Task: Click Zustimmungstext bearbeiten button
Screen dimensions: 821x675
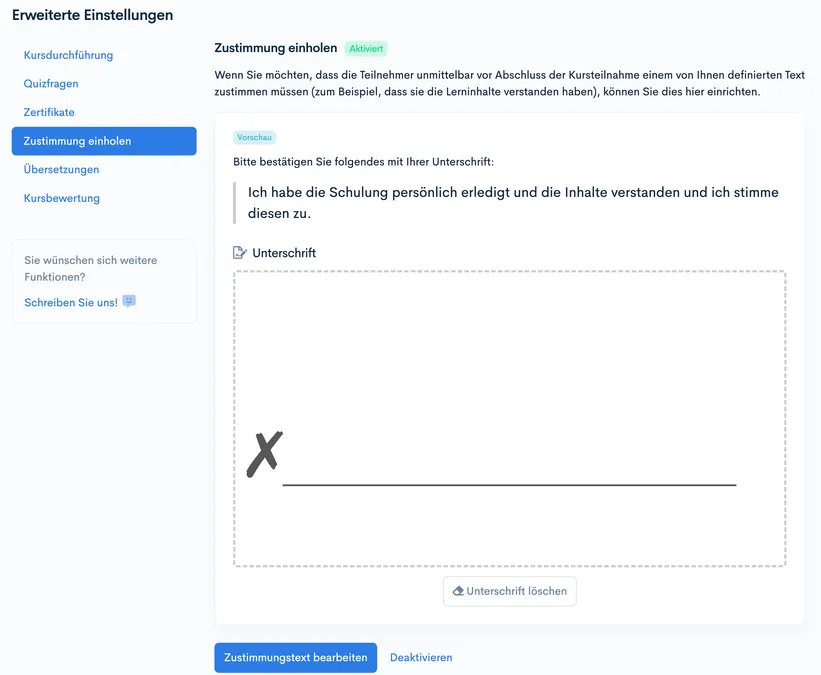Action: coord(295,658)
